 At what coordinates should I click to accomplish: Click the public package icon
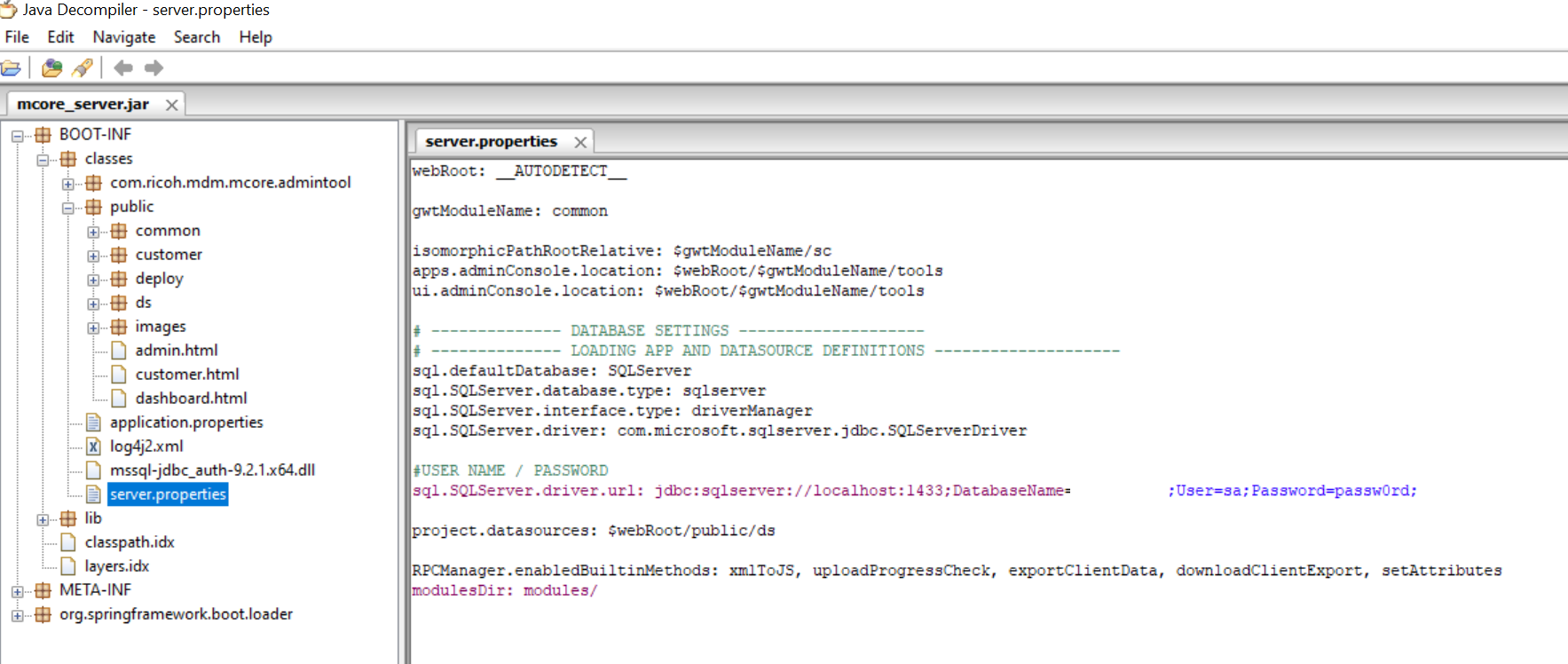(x=93, y=207)
